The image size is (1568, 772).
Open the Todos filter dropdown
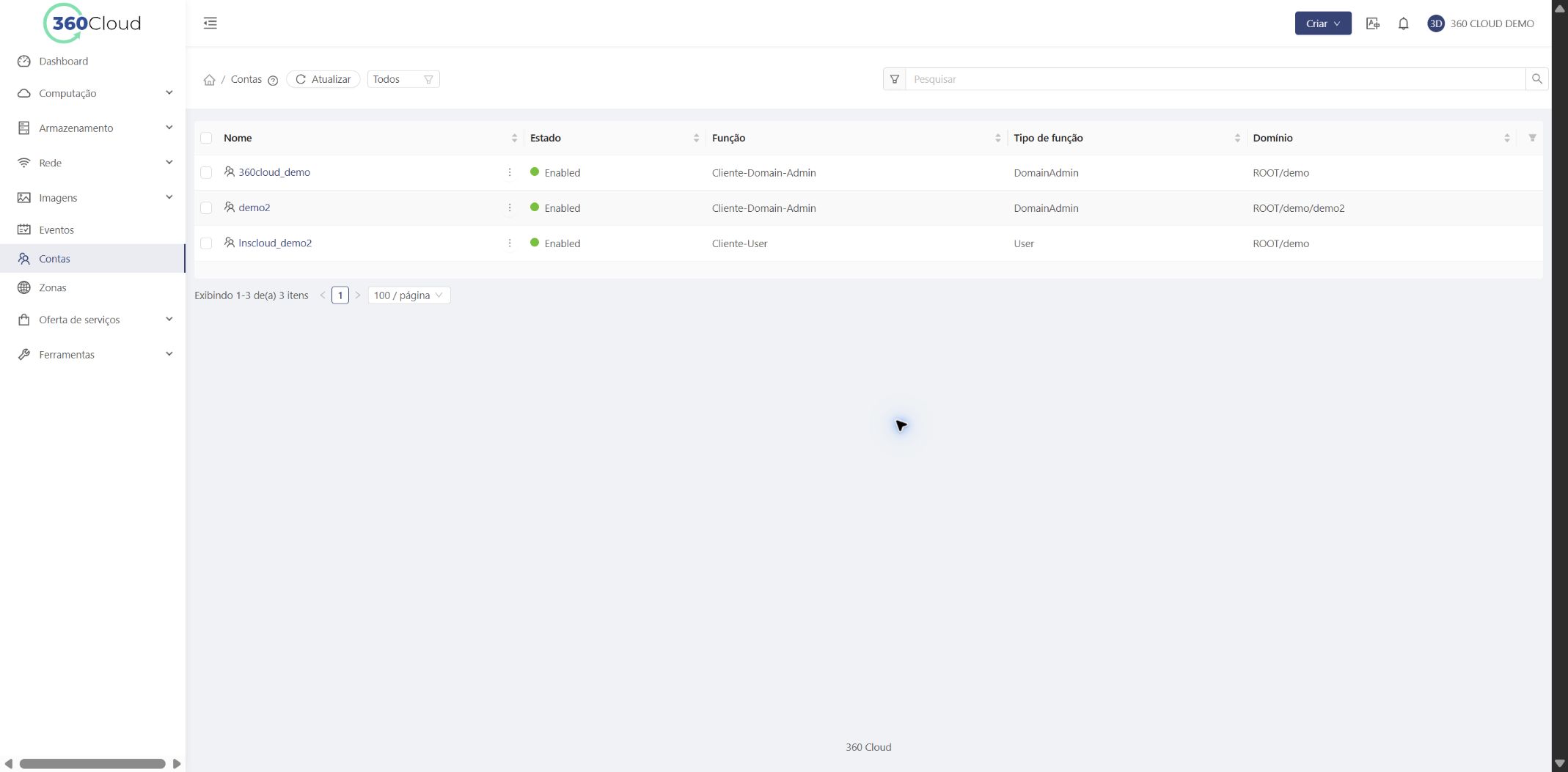(403, 79)
